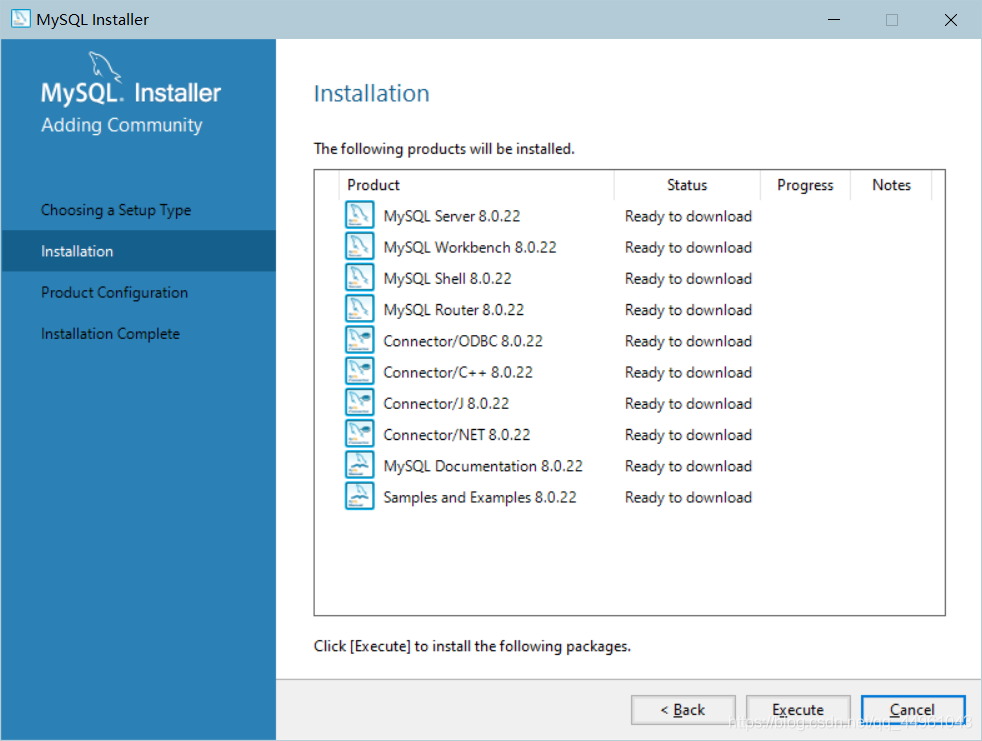
Task: Click the MySQL Workbench 8.0.22 product icon
Action: point(359,246)
